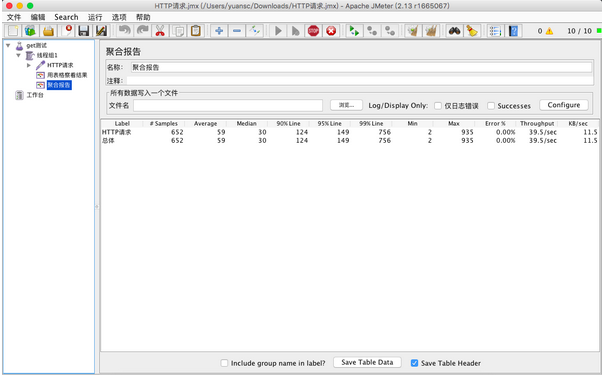Screen dimensions: 604x375
Task: Collapse the get测试 test plan node
Action: click(x=8, y=45)
